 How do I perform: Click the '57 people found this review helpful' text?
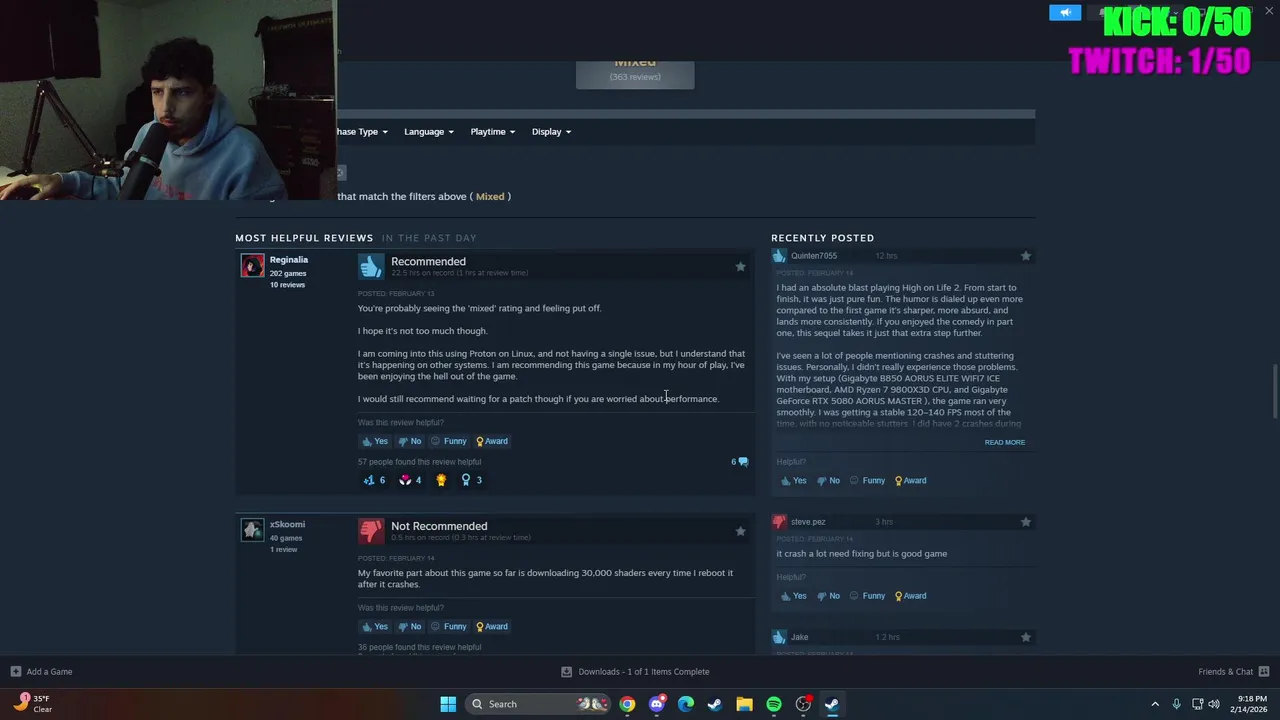tap(419, 462)
